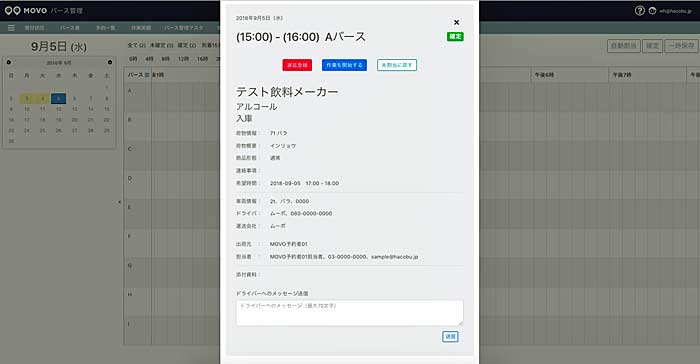Click the red button in dialog
Image resolution: width=700 pixels, height=364 pixels.
point(297,65)
